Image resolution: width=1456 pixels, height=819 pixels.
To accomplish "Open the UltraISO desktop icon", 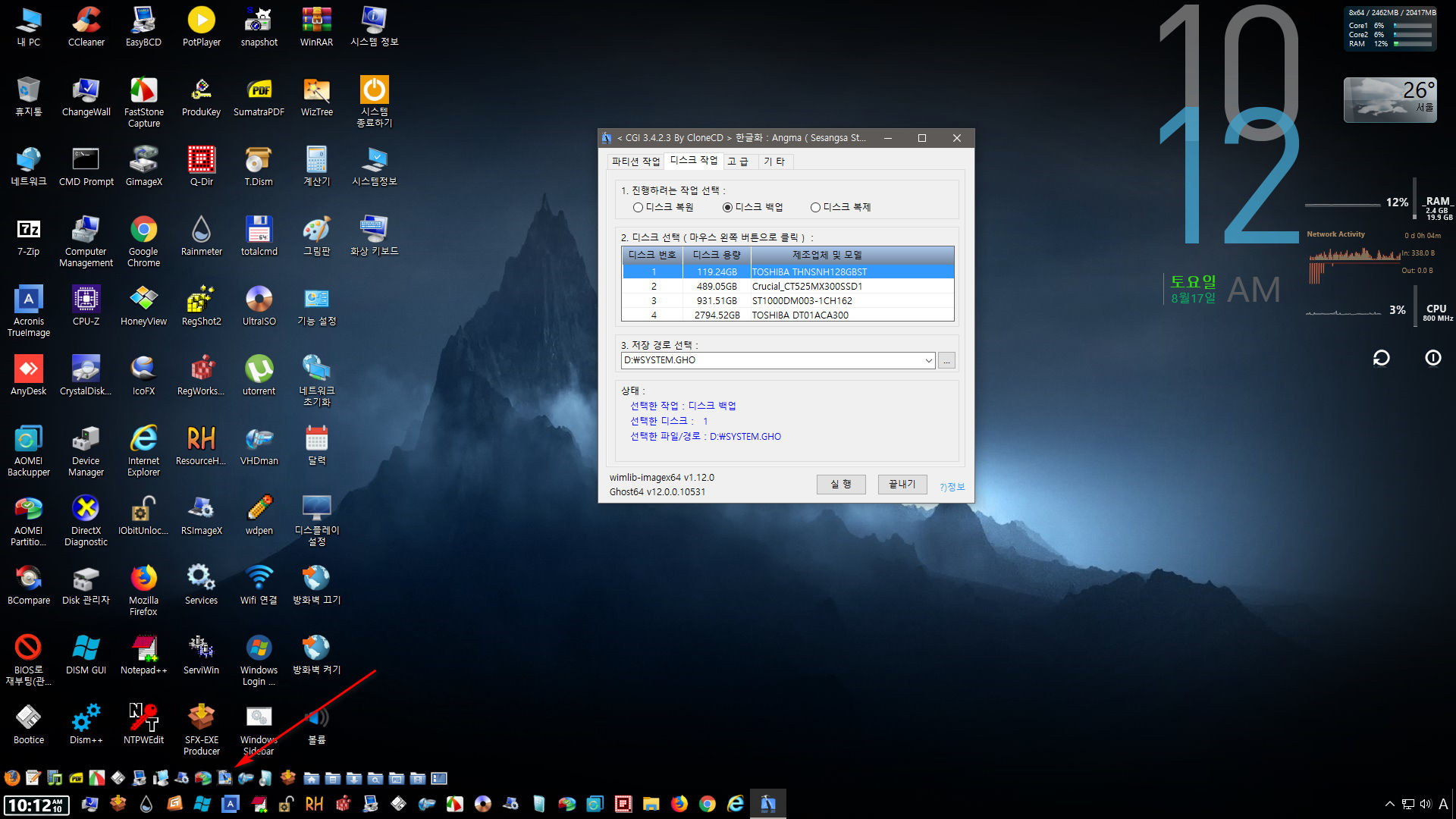I will (x=259, y=306).
